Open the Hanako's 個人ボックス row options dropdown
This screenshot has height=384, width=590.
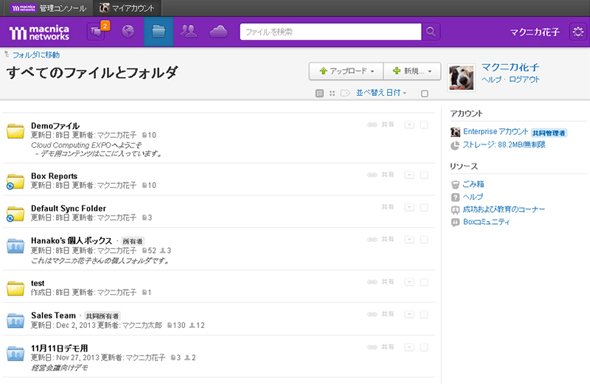(x=409, y=240)
